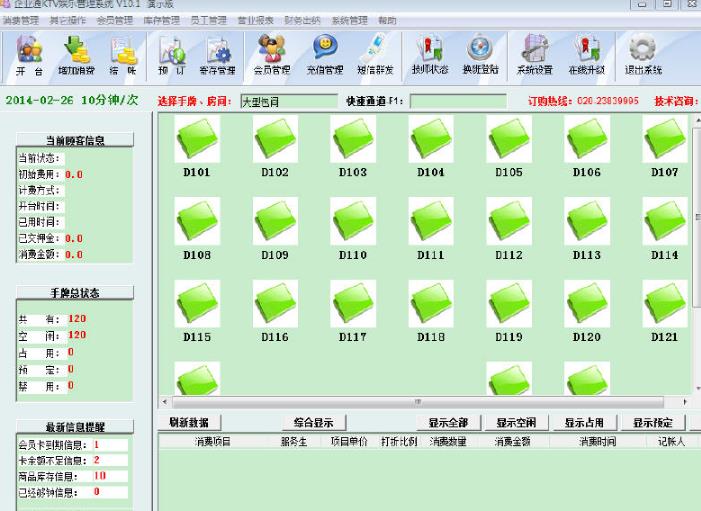
Task: Click the 消费金额 column header
Action: click(512, 442)
